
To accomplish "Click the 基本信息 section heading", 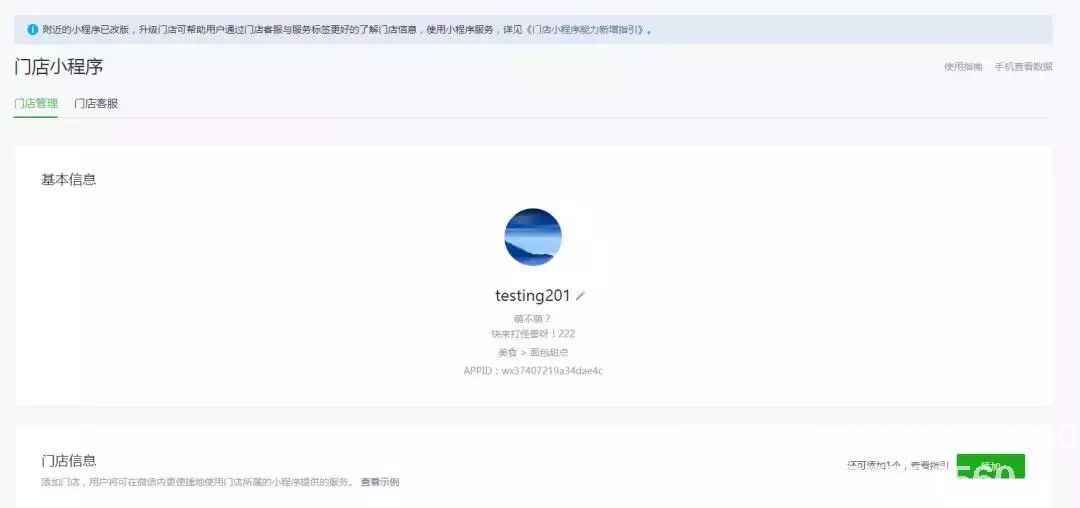I will point(69,180).
